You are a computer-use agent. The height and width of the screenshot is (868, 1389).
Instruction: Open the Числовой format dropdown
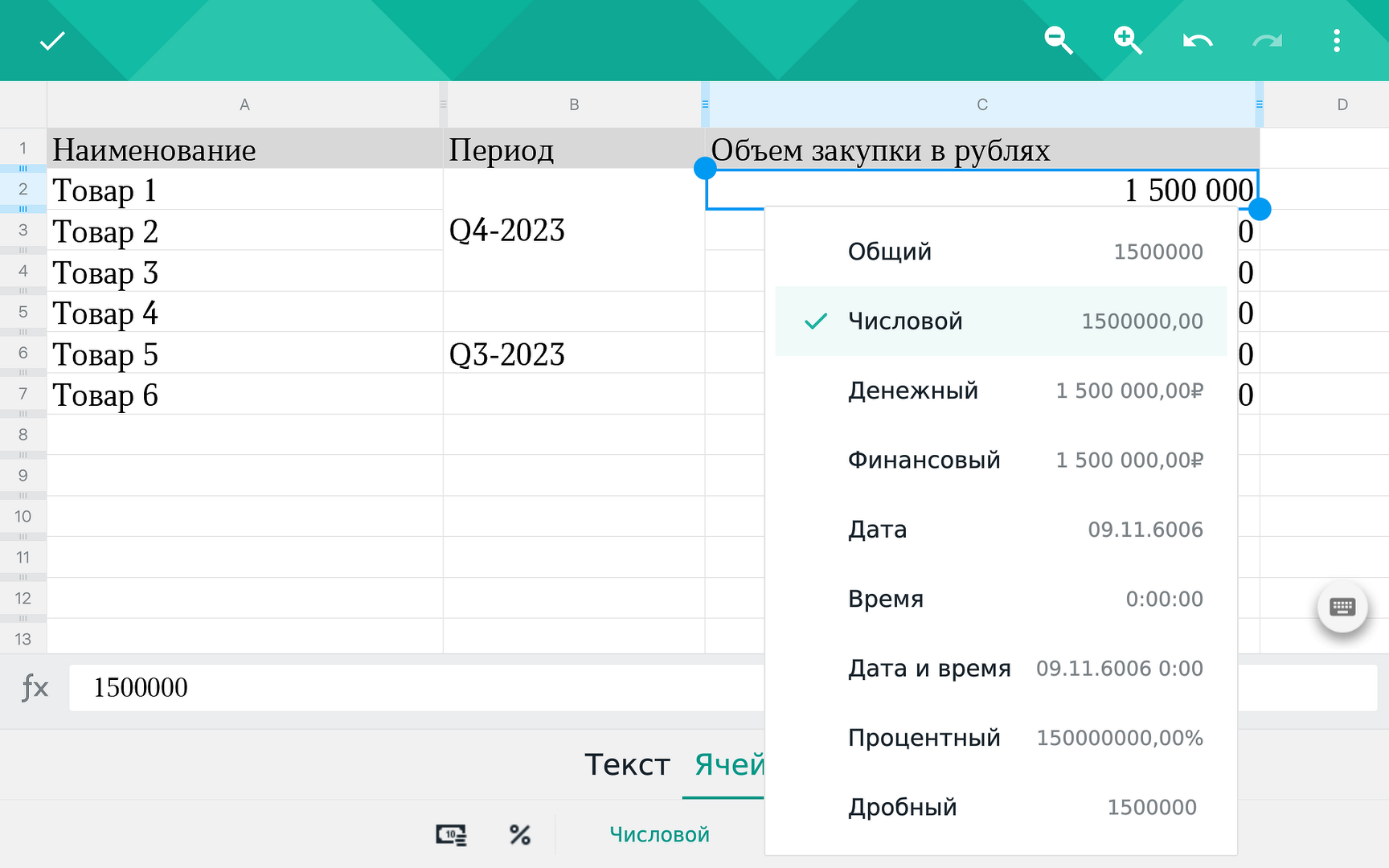659,835
